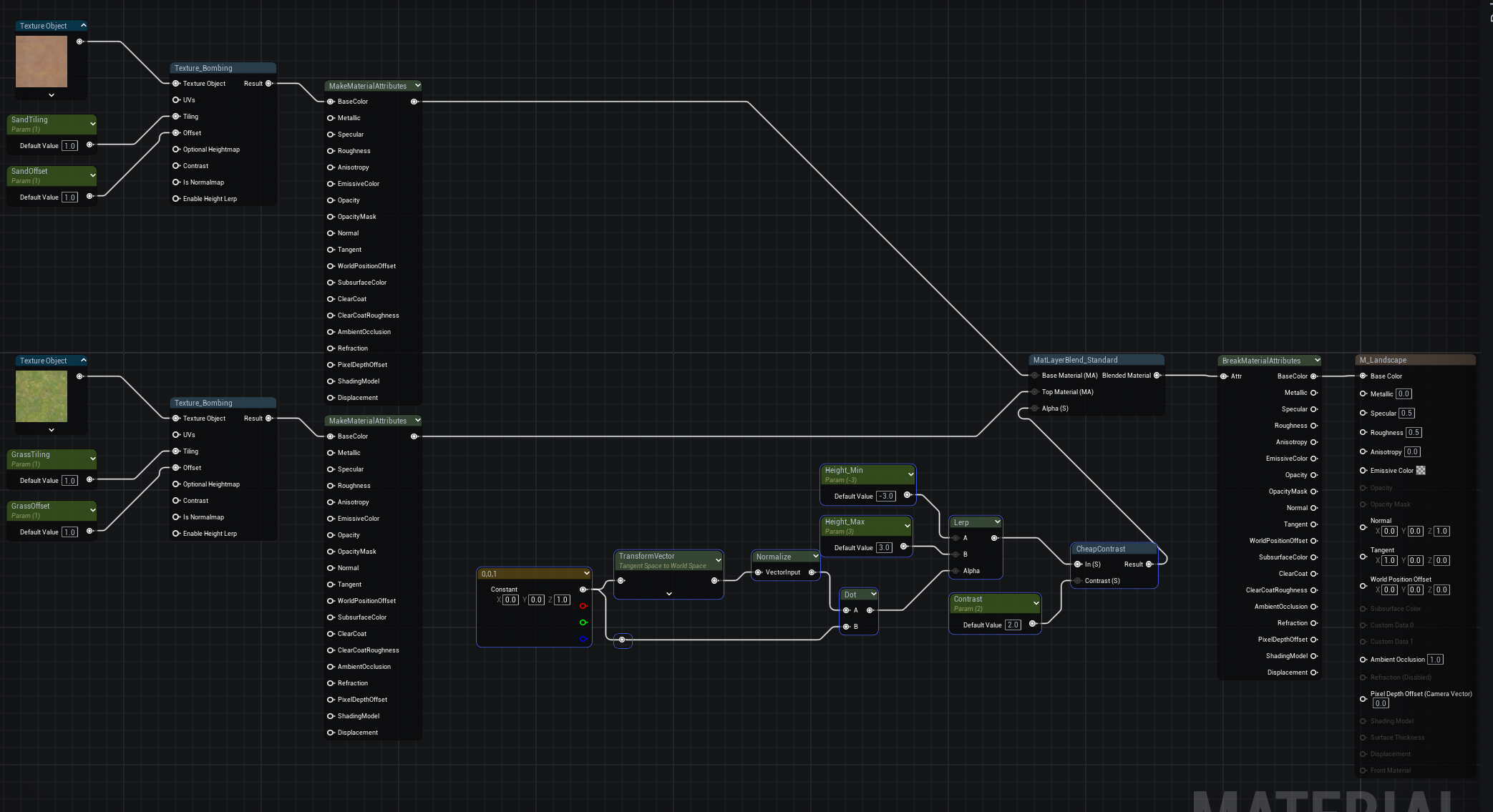Screen dimensions: 1493x812
Task: Open the SandTiling parameter node dropdown arrow
Action: pyautogui.click(x=92, y=124)
